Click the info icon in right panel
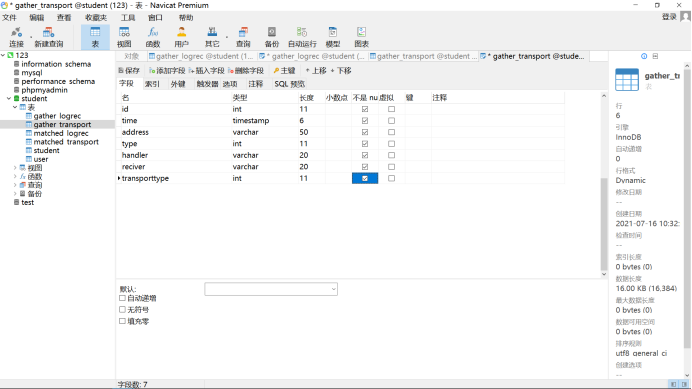692x389 pixels. tap(644, 56)
